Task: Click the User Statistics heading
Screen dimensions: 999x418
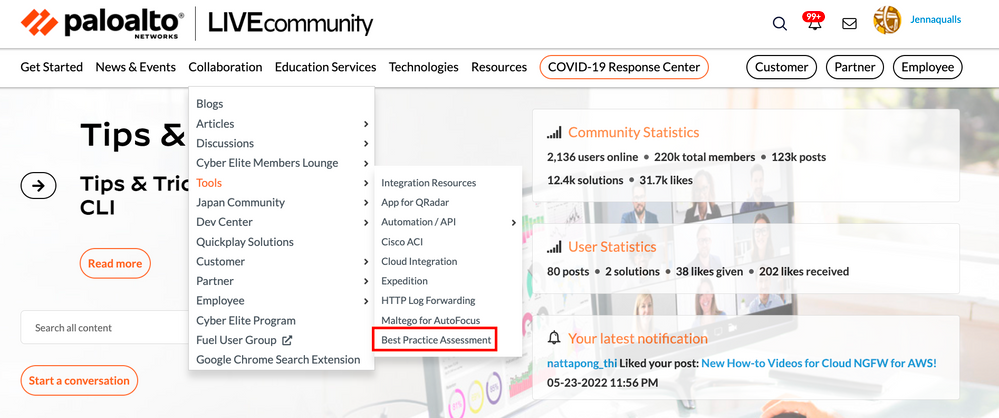Action: pyautogui.click(x=612, y=247)
